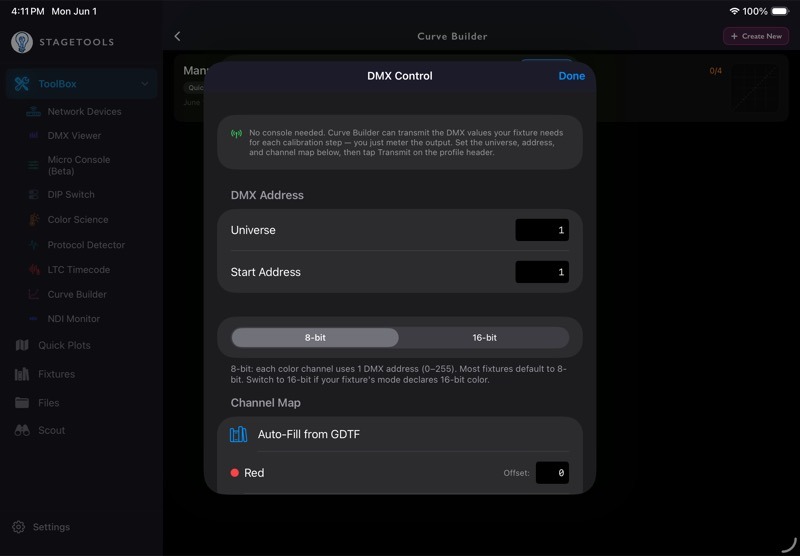
Task: Click the Micro Console sliders icon
Action: (x=34, y=165)
